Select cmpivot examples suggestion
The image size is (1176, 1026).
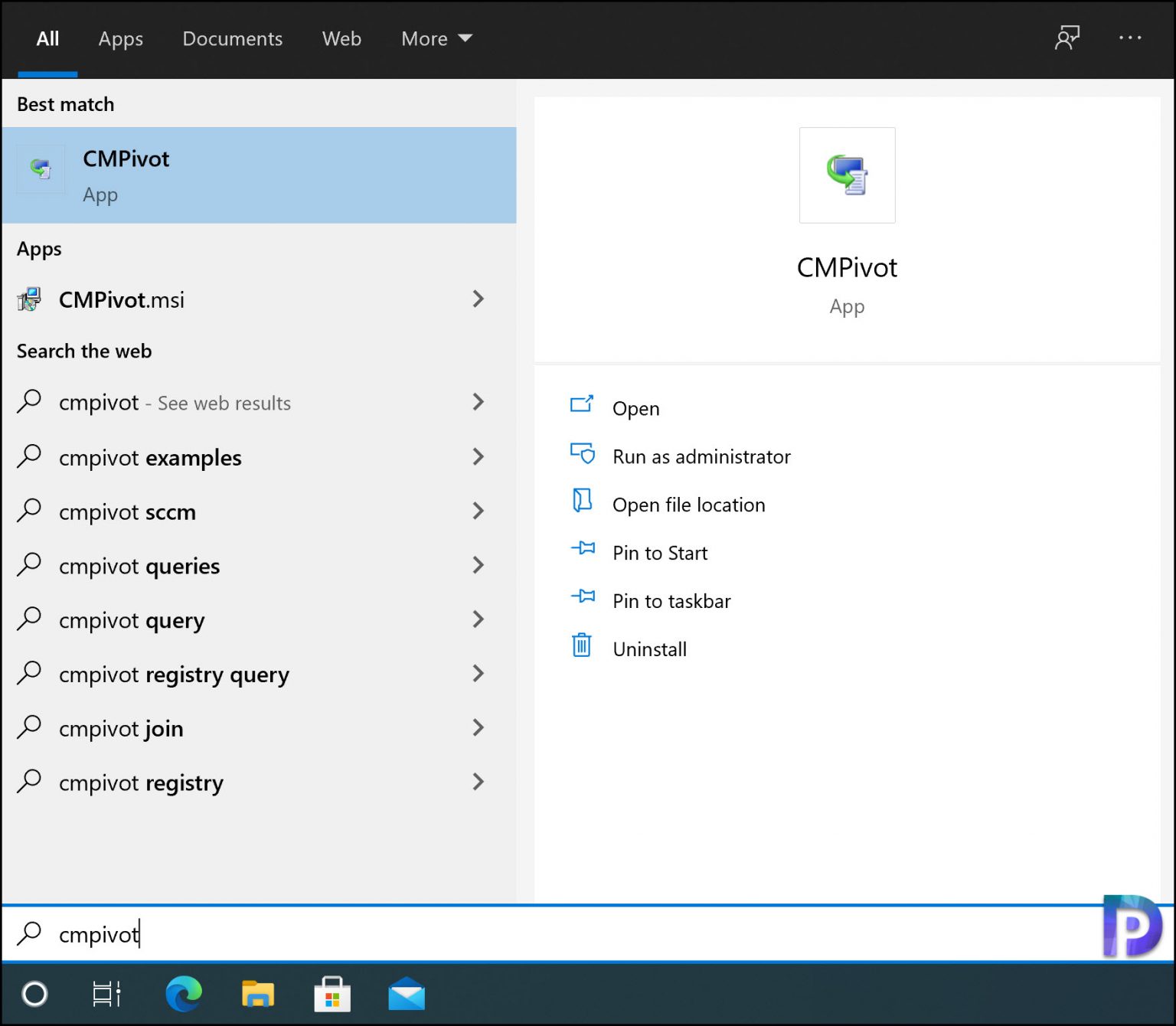point(259,457)
